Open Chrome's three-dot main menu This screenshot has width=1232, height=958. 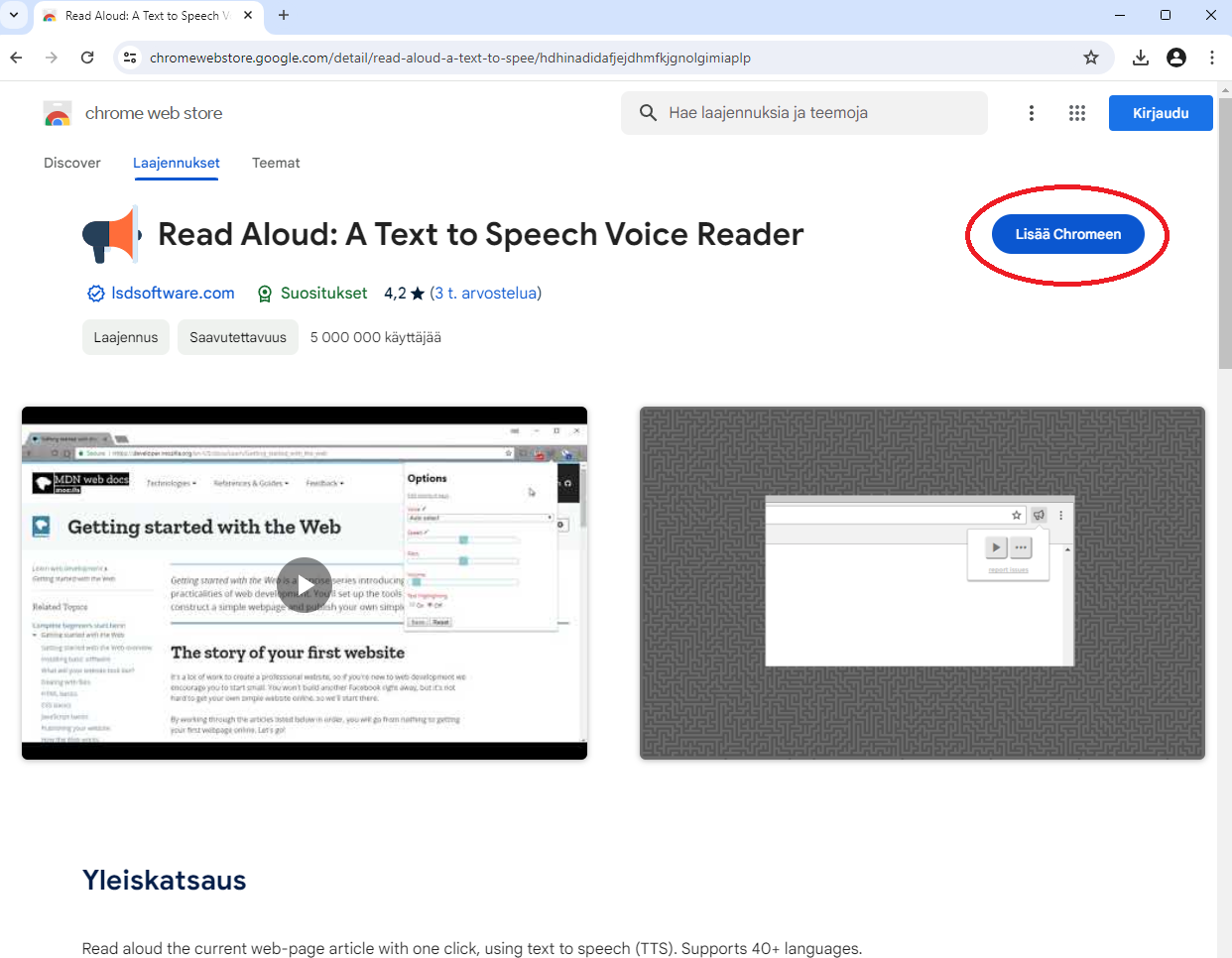pyautogui.click(x=1211, y=58)
